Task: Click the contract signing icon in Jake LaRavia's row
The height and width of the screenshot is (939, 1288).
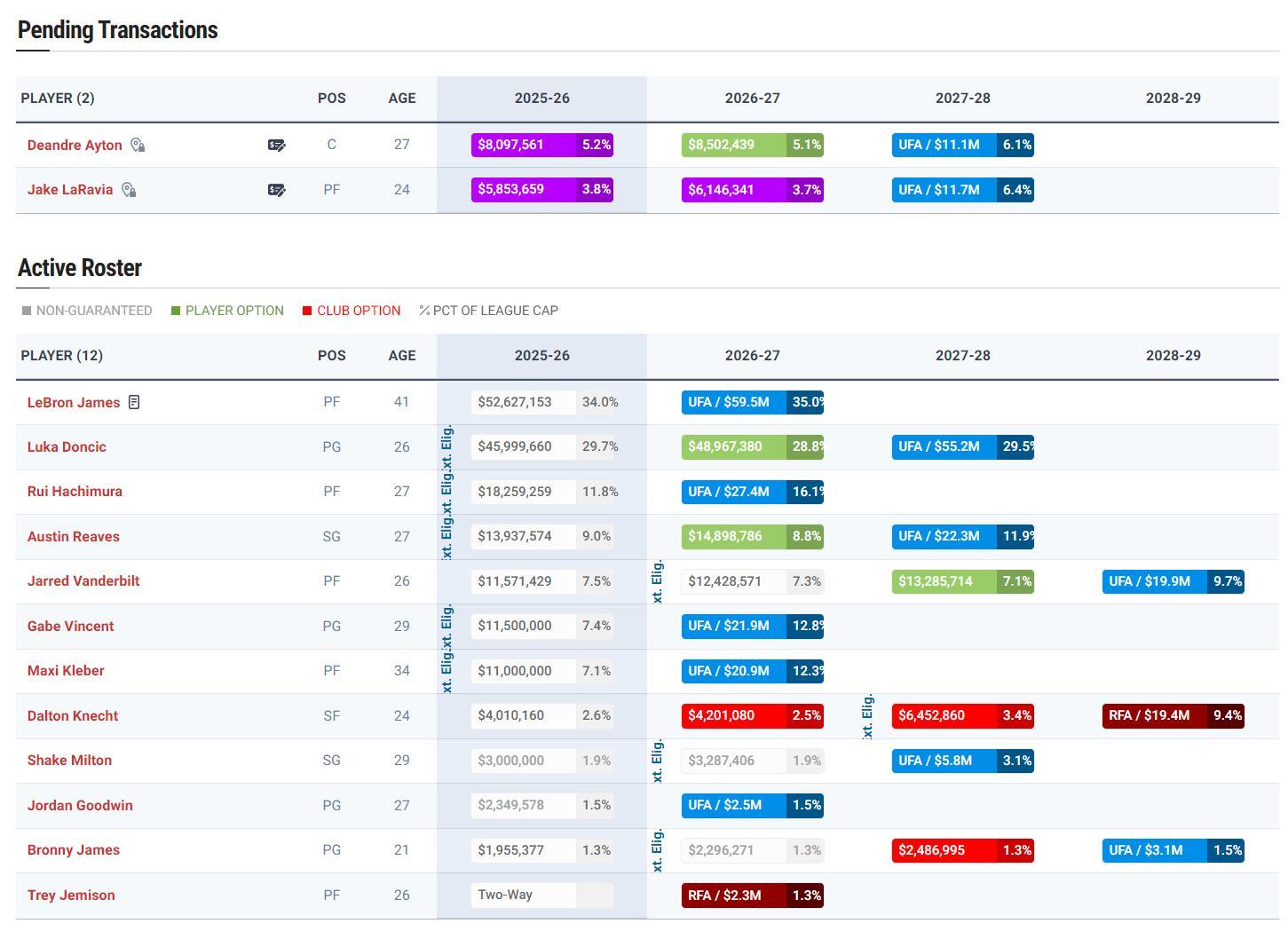Action: (x=277, y=190)
